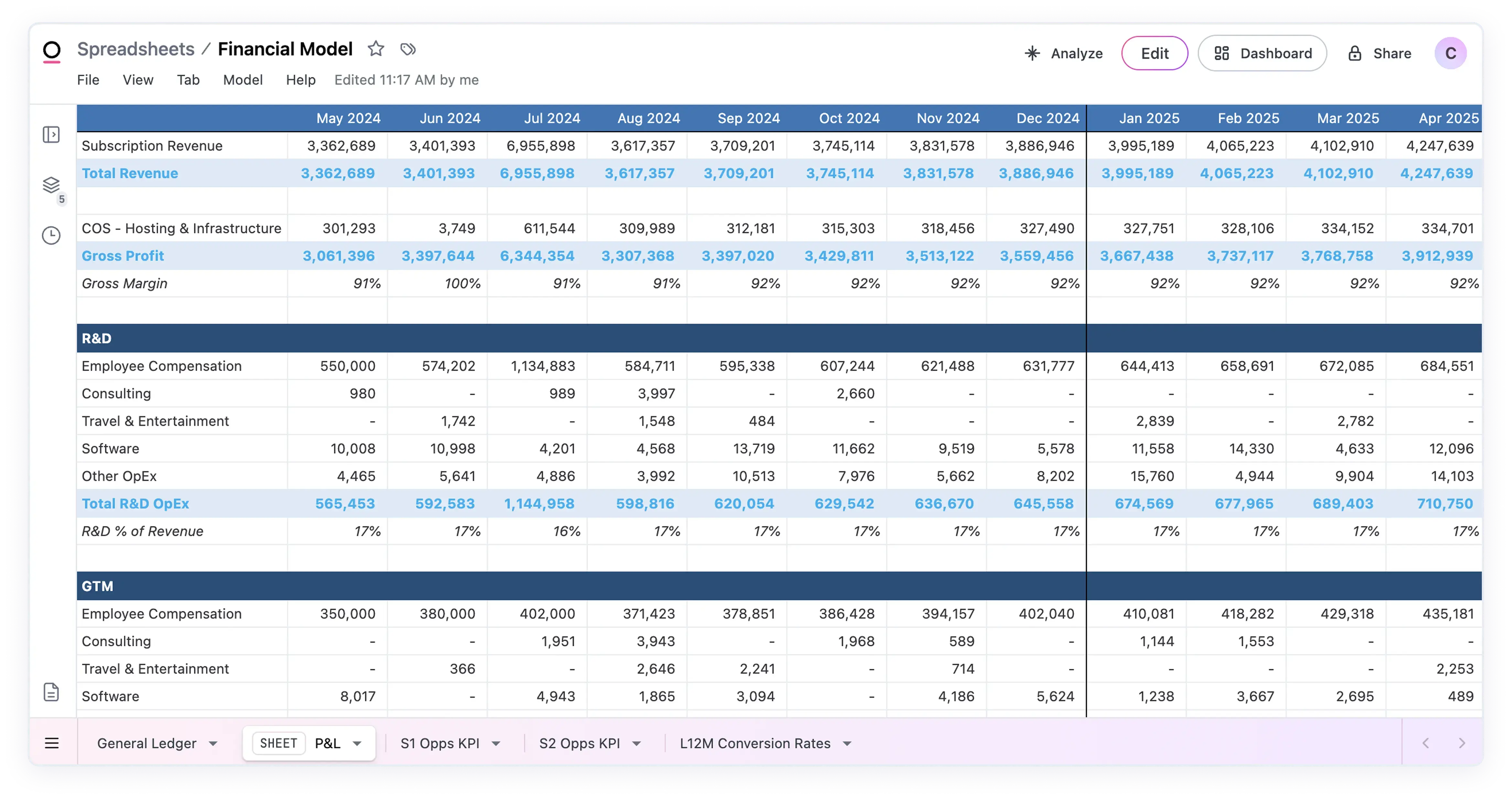Select the Total R&D OpEx row label

(135, 503)
